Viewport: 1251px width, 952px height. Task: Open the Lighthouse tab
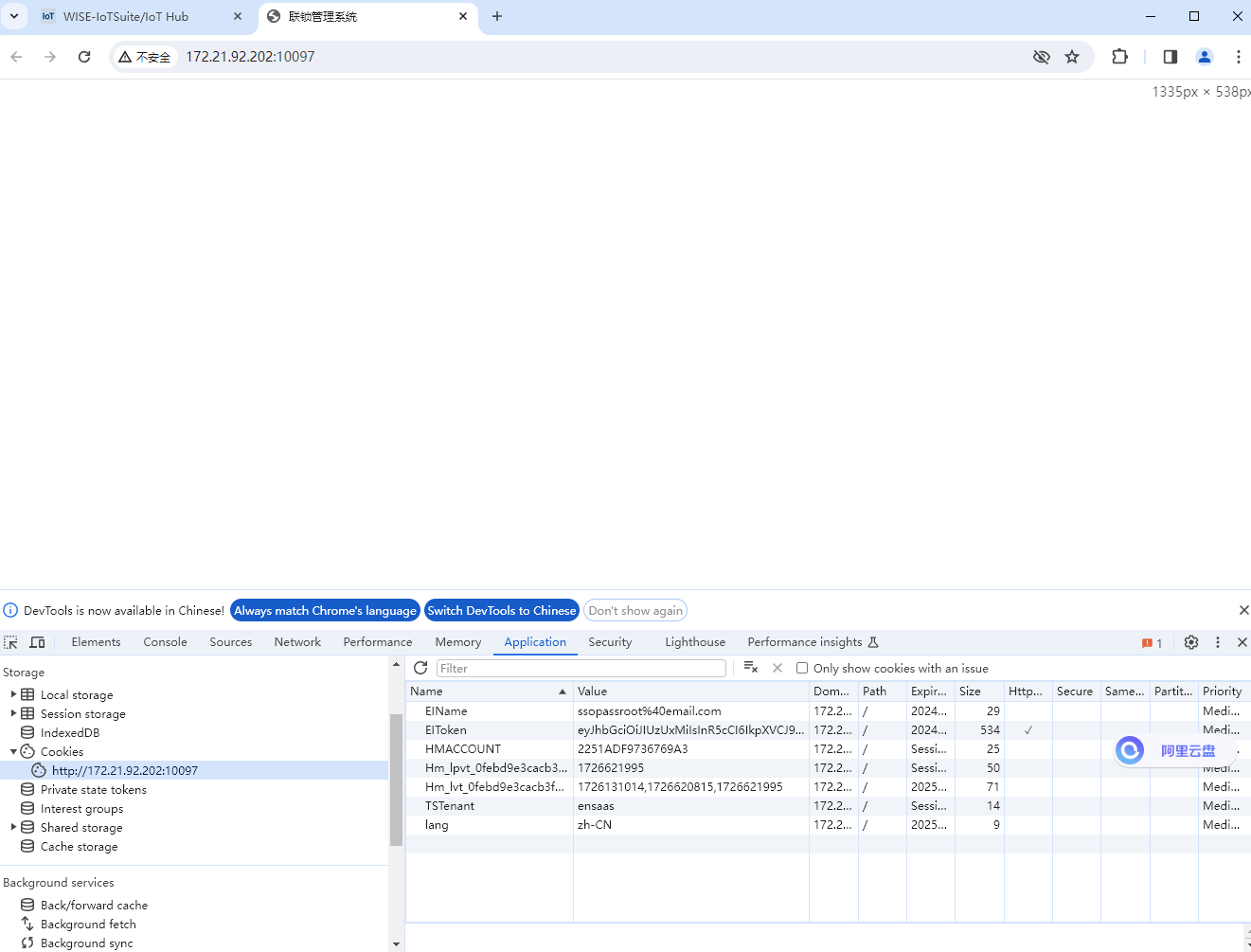(695, 642)
